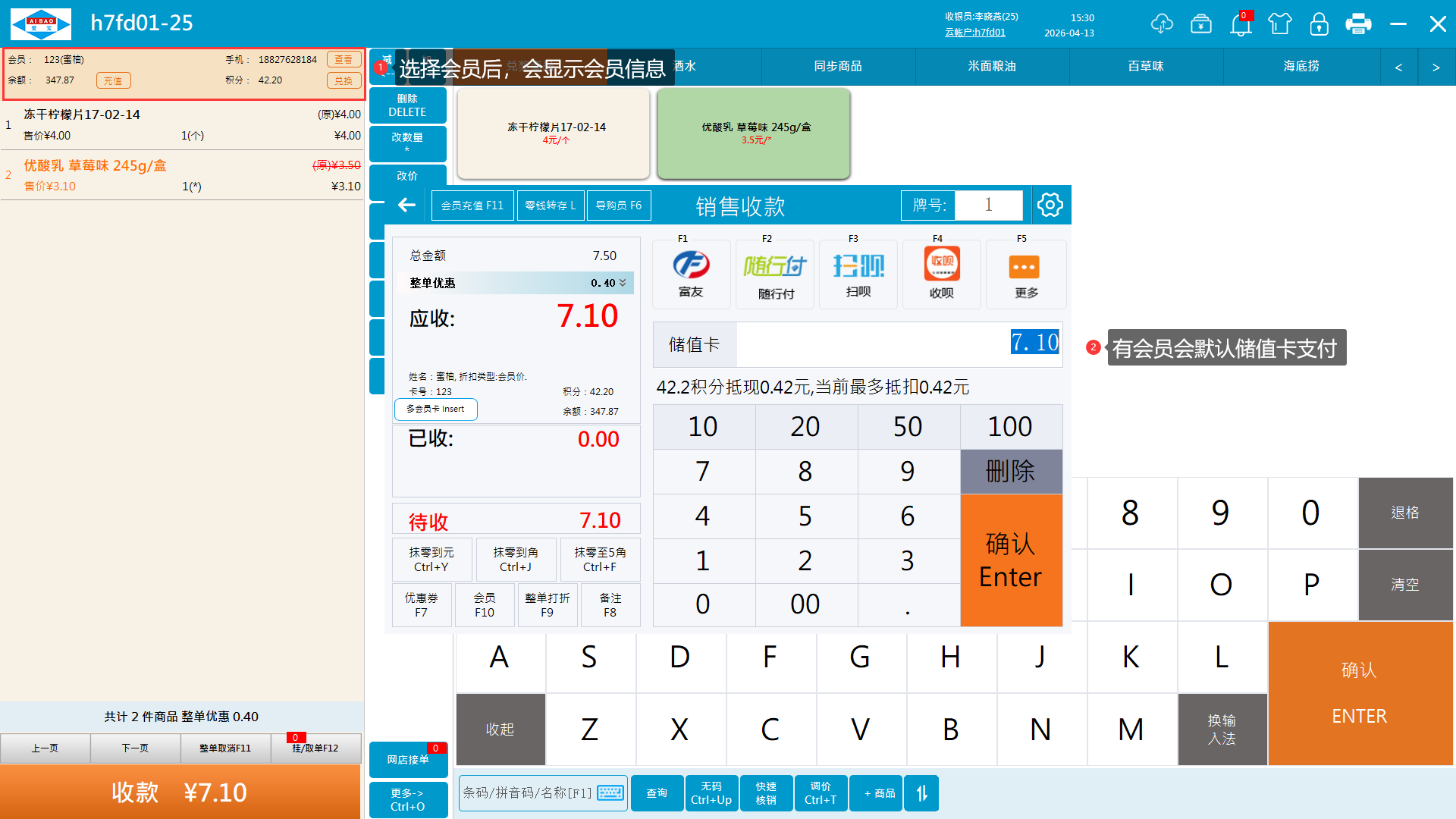Open 更多 payment methods

point(1025,274)
